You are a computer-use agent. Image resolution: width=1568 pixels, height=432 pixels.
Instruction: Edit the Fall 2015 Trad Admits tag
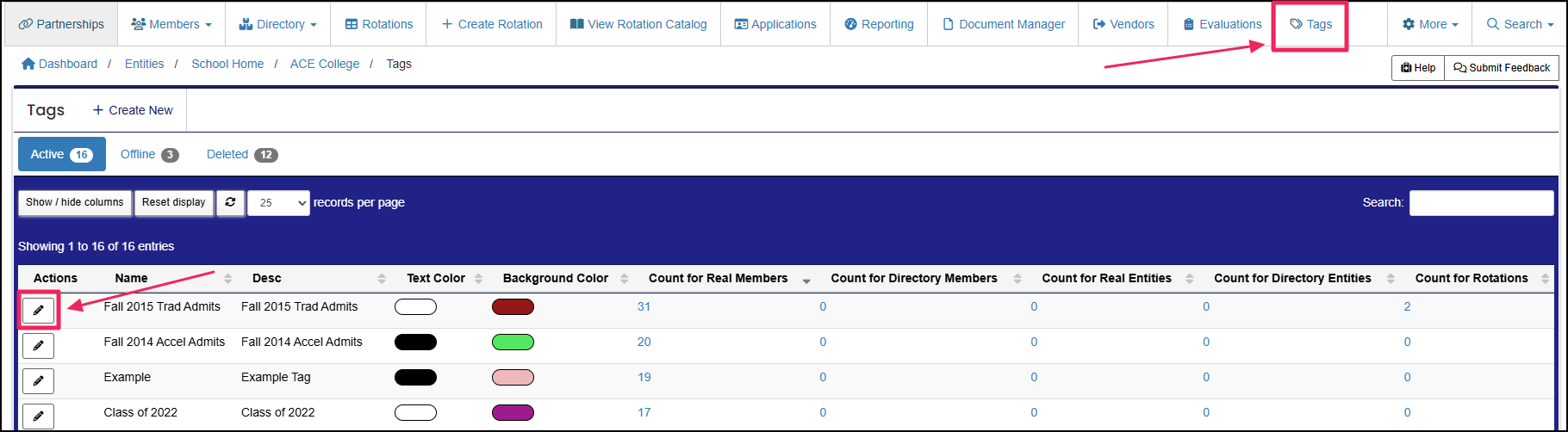[x=38, y=311]
